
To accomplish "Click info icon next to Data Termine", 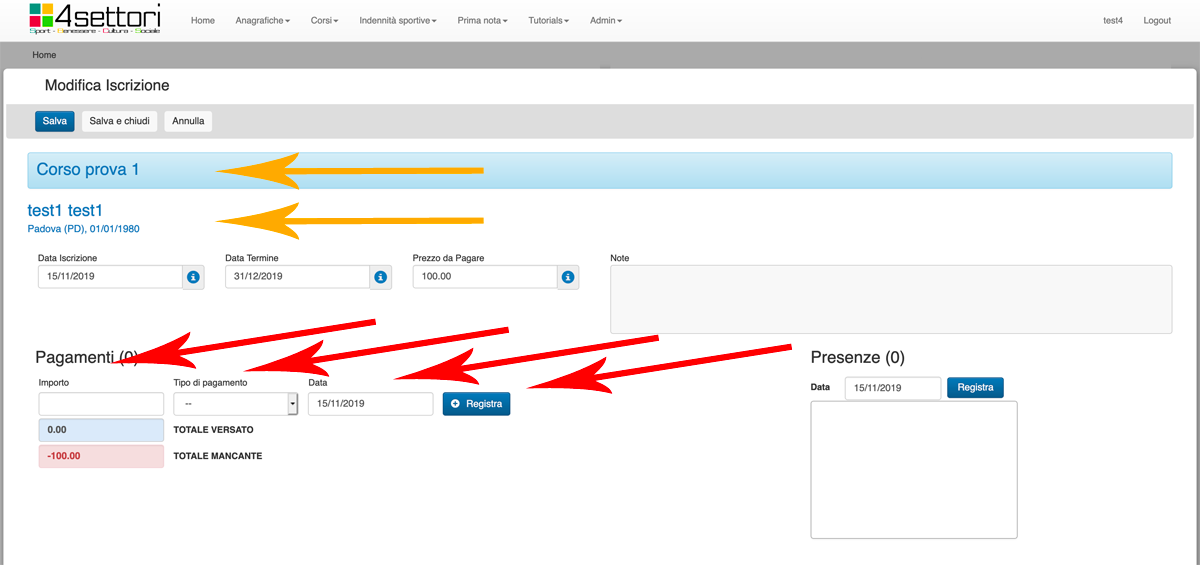I will (380, 277).
